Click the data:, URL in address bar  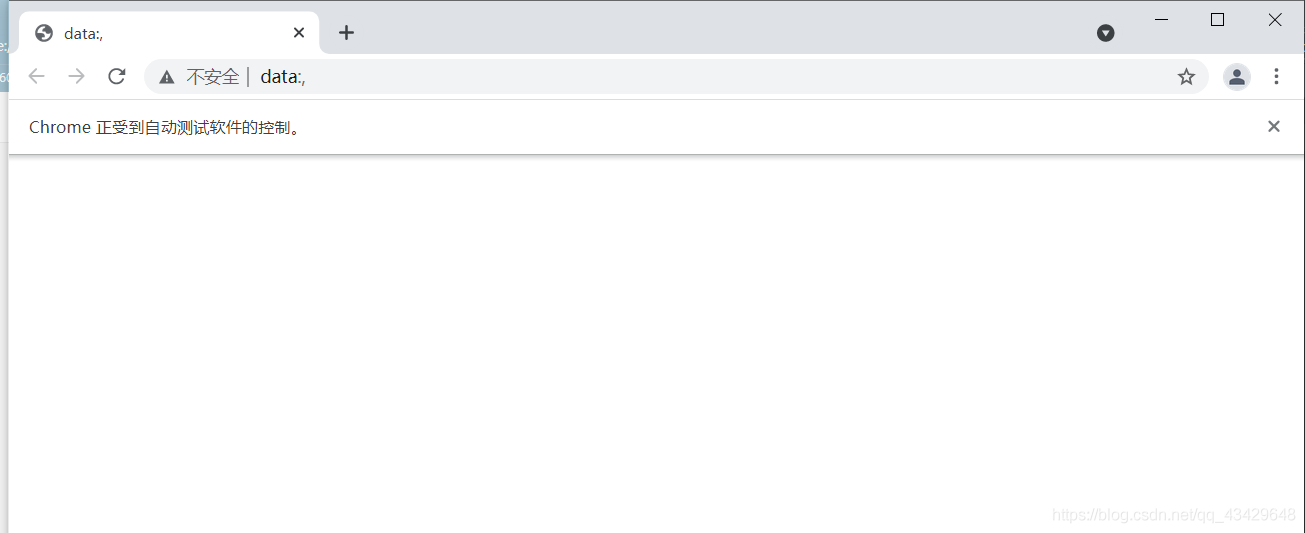[x=283, y=76]
